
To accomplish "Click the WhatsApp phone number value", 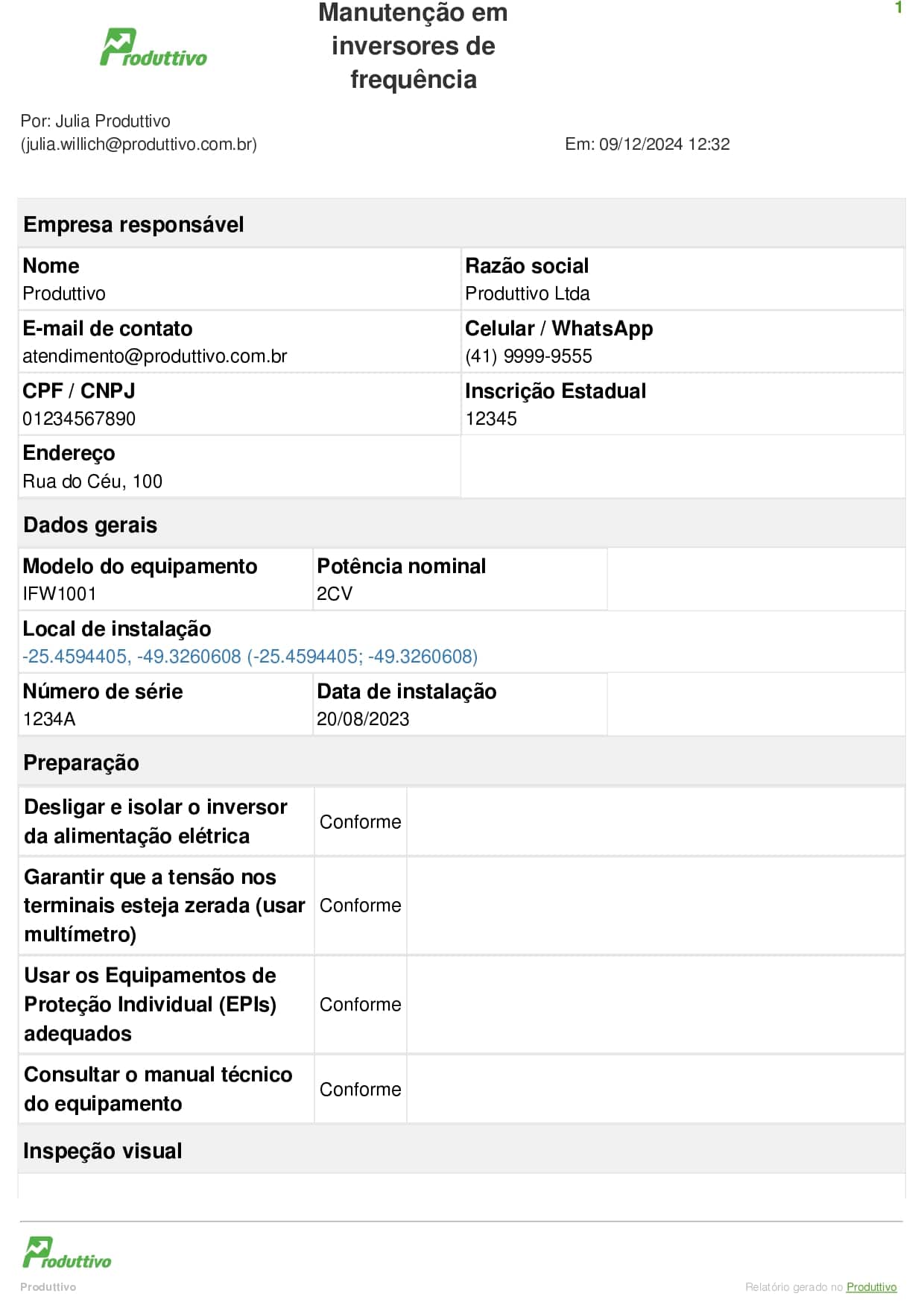I will click(528, 356).
